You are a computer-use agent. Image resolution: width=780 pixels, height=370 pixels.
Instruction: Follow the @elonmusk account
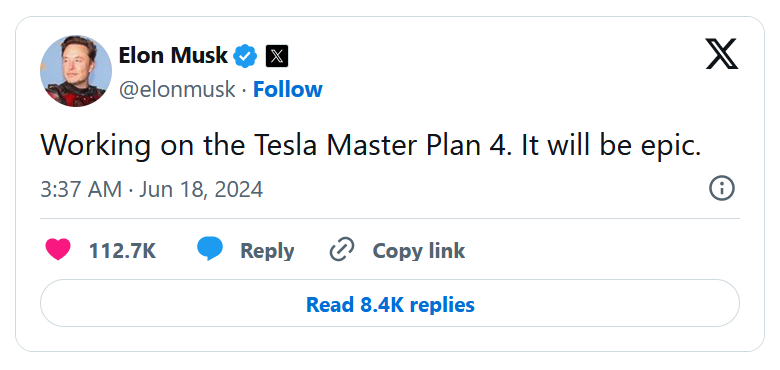point(288,90)
